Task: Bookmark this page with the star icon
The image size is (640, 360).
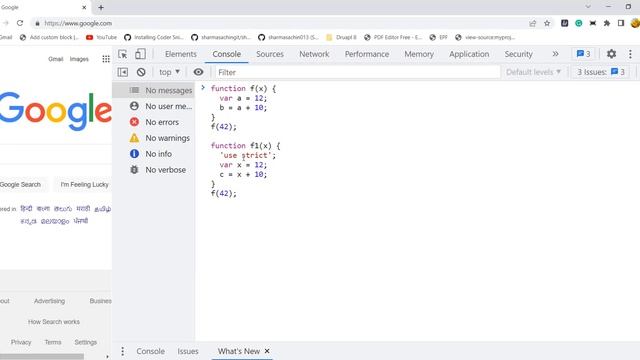Action: 547,23
